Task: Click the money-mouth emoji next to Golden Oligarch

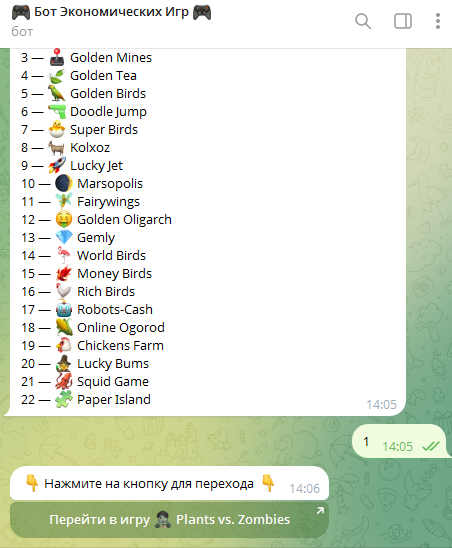Action: tap(64, 220)
